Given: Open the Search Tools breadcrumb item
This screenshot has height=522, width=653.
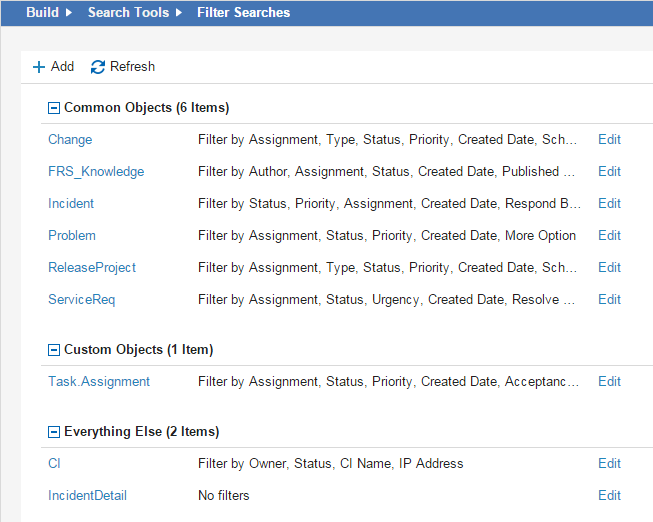Looking at the screenshot, I should [x=128, y=13].
